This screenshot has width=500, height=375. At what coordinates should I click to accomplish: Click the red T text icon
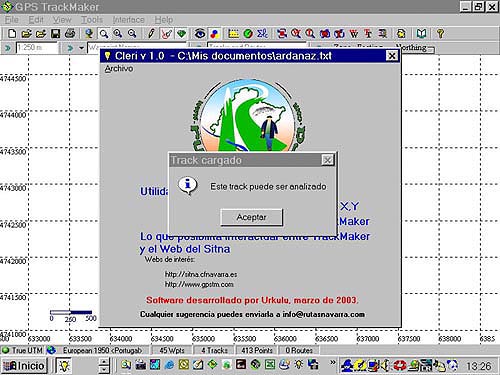368,34
